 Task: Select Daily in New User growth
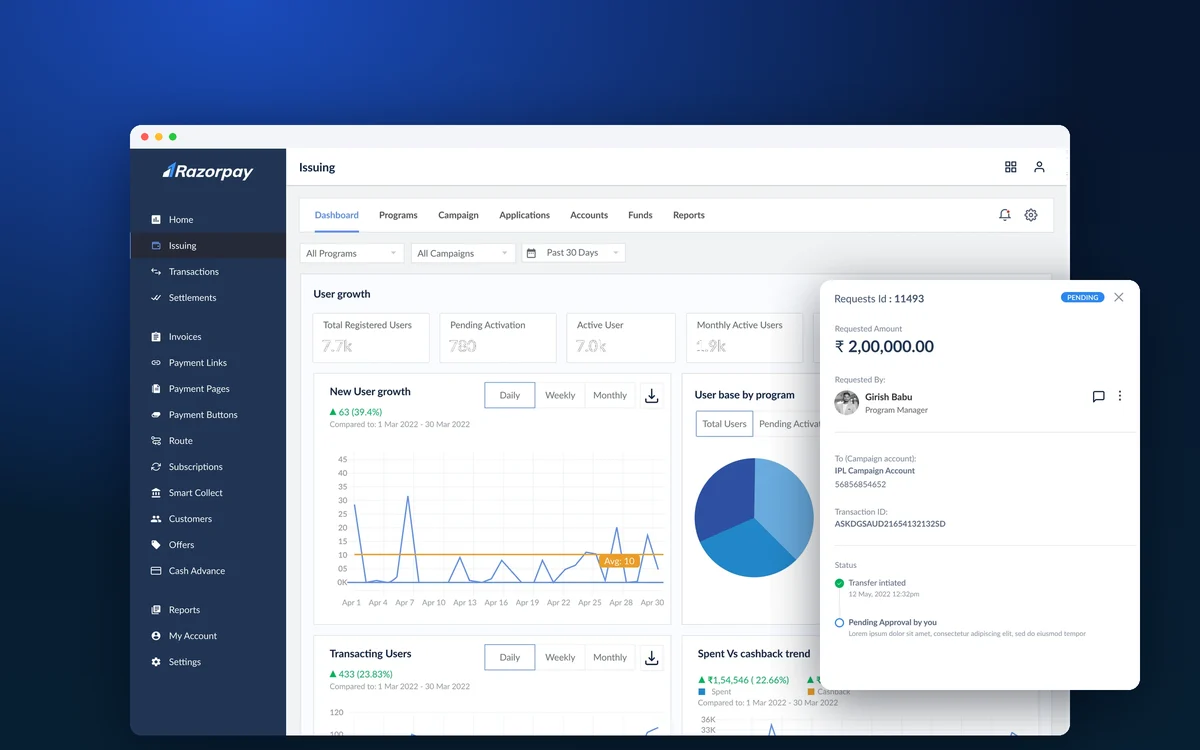point(510,395)
